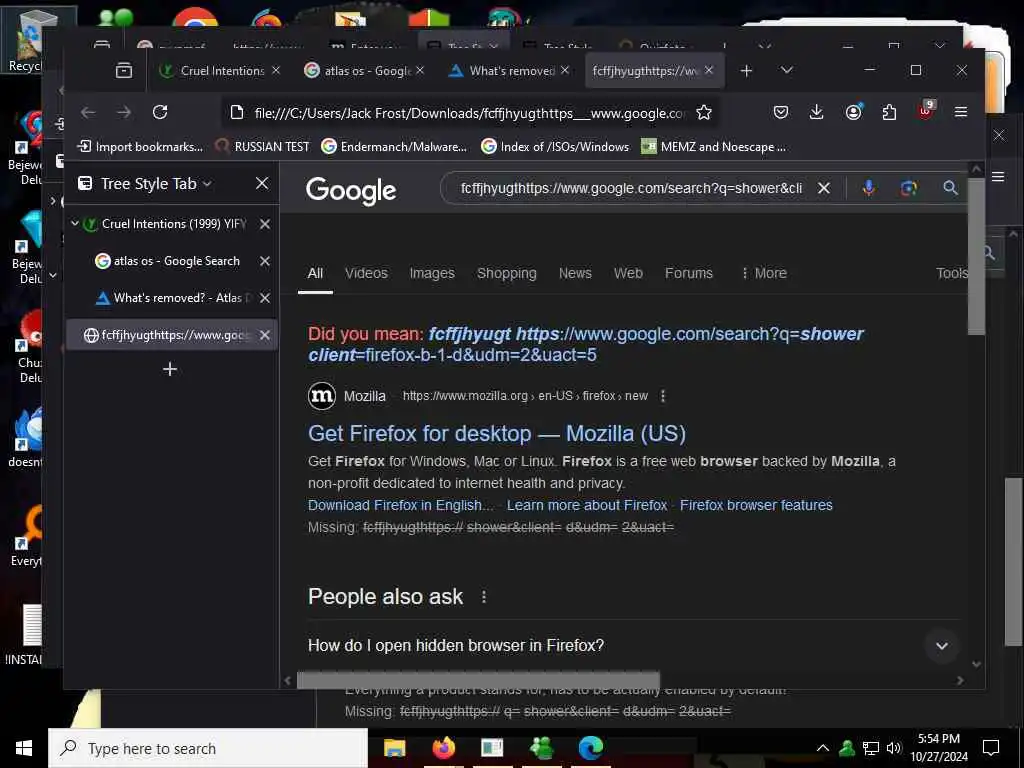This screenshot has width=1024, height=768.
Task: Click the address bar URL field
Action: [470, 113]
